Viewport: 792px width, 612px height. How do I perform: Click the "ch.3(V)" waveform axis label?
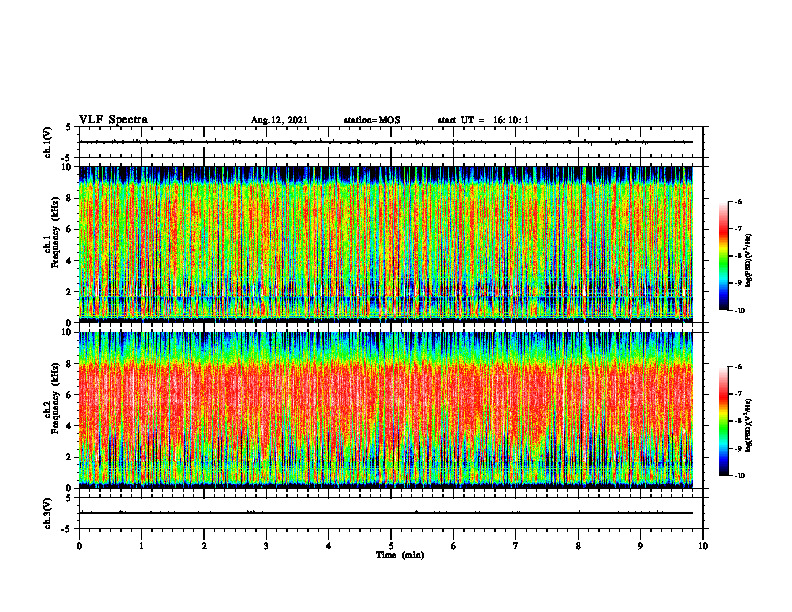47,513
